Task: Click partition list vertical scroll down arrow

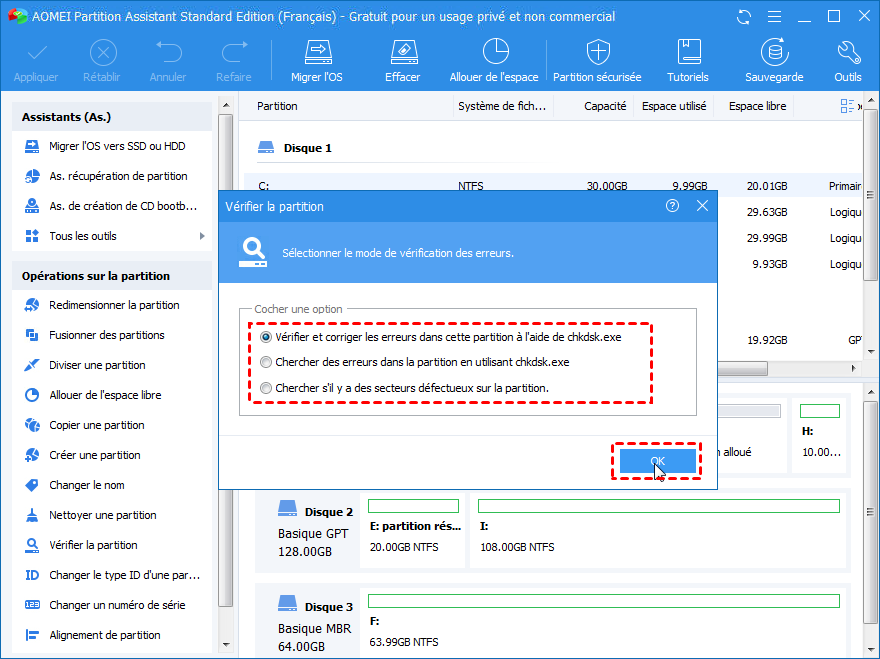Action: pos(870,351)
